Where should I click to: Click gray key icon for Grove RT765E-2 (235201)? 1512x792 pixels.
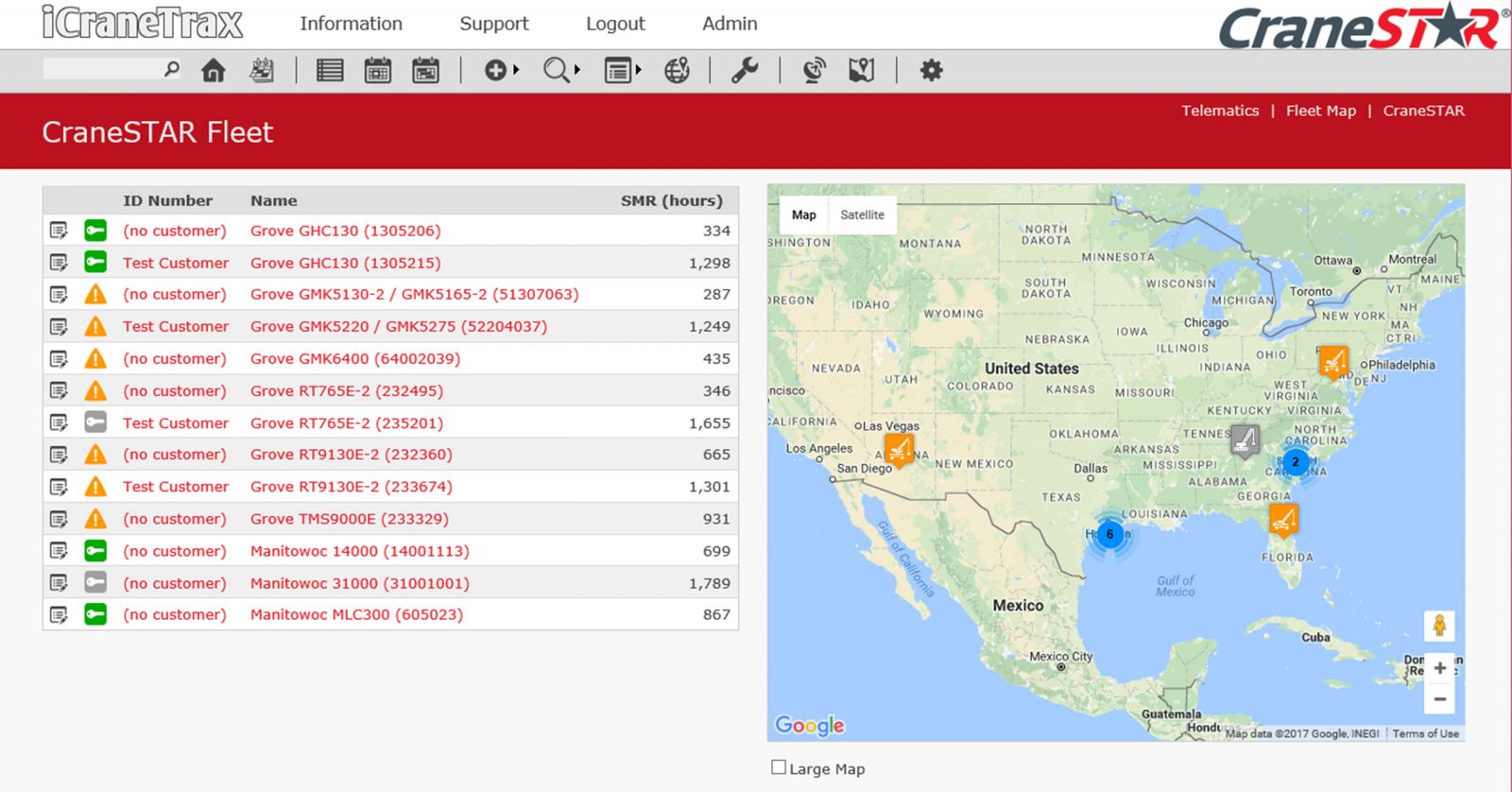pyautogui.click(x=95, y=422)
